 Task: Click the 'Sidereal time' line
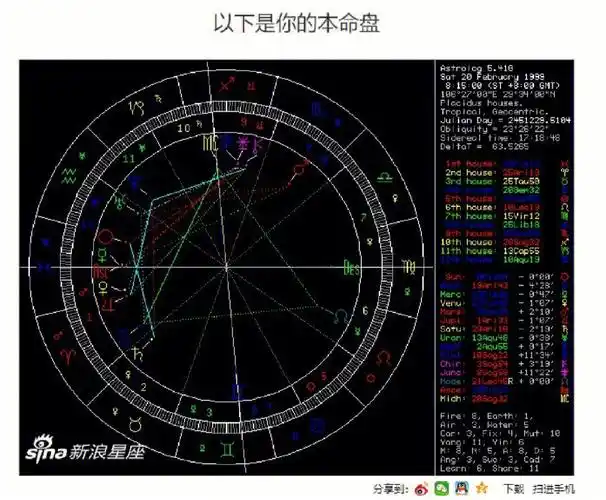500,138
